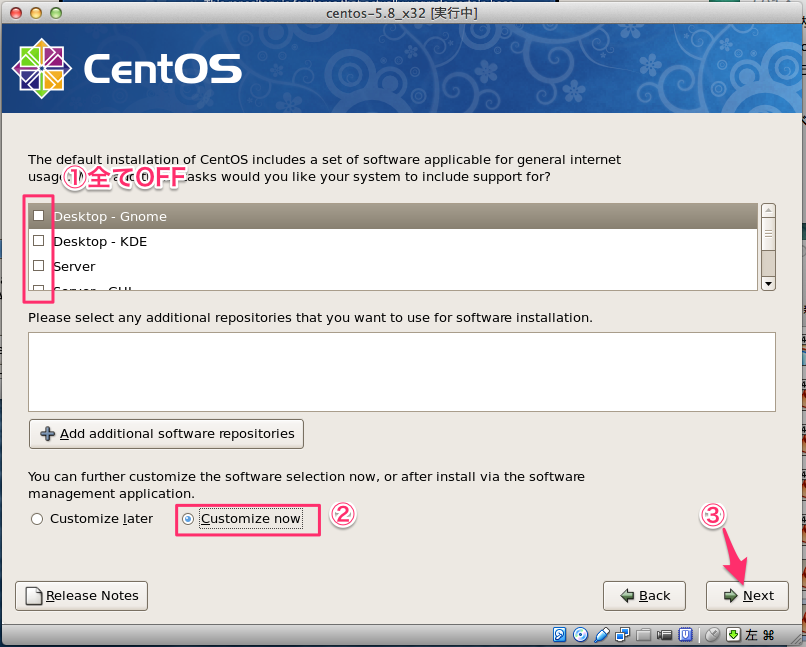Screen dimensions: 806x647
Task: Click the virtualization CPU chip status icon
Action: [x=685, y=635]
